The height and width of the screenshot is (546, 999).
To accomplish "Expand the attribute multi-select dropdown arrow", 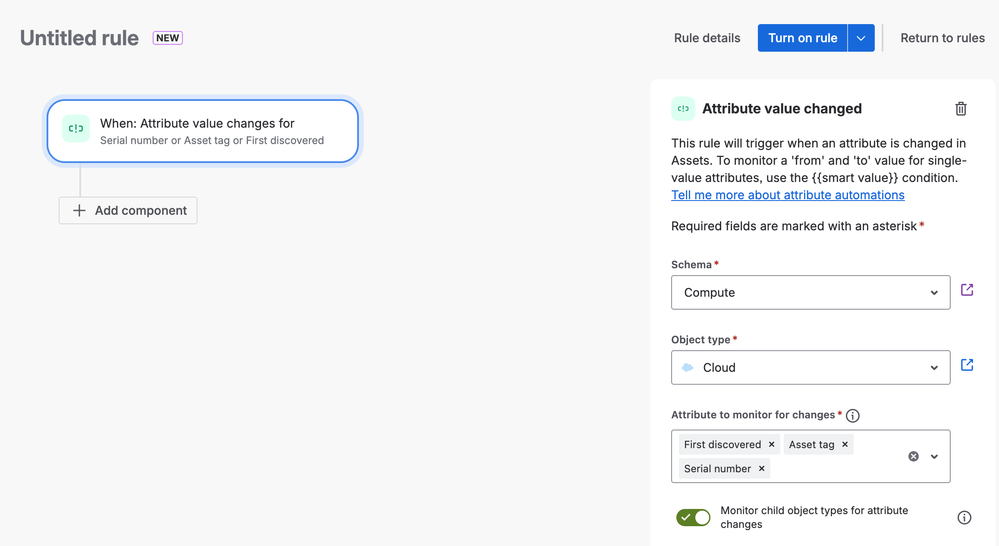I will click(x=934, y=456).
